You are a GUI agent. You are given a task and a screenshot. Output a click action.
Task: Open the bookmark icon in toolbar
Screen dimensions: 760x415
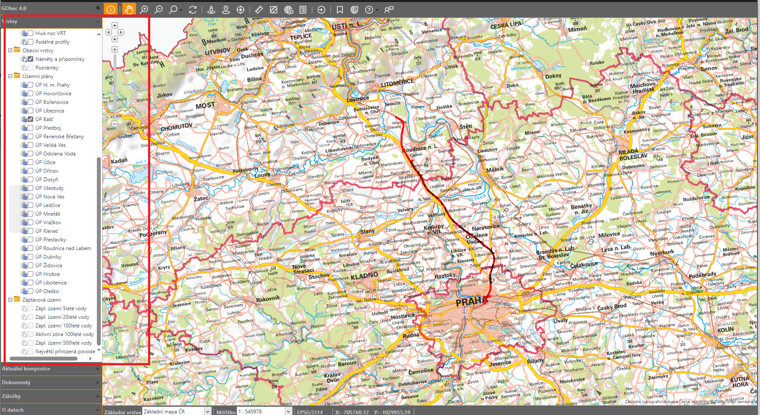[340, 9]
